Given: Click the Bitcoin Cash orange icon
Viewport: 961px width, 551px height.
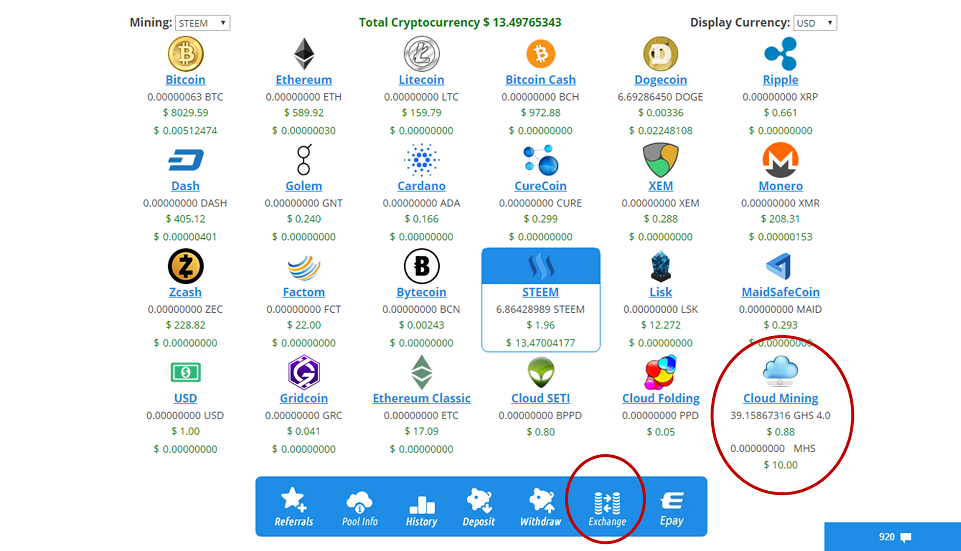Looking at the screenshot, I should click(541, 53).
